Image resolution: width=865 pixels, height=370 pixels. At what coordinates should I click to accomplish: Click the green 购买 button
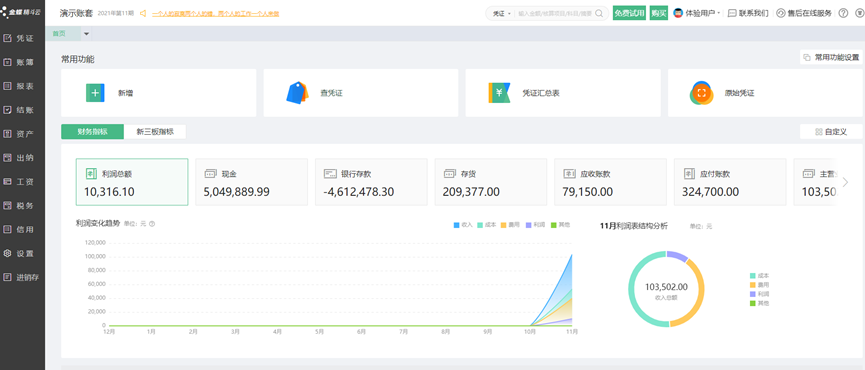click(x=659, y=13)
